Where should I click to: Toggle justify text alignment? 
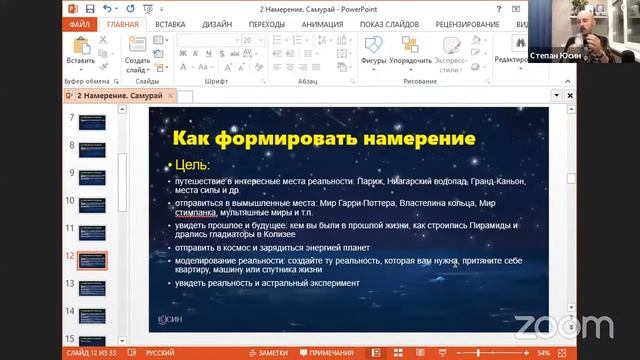pos(316,67)
